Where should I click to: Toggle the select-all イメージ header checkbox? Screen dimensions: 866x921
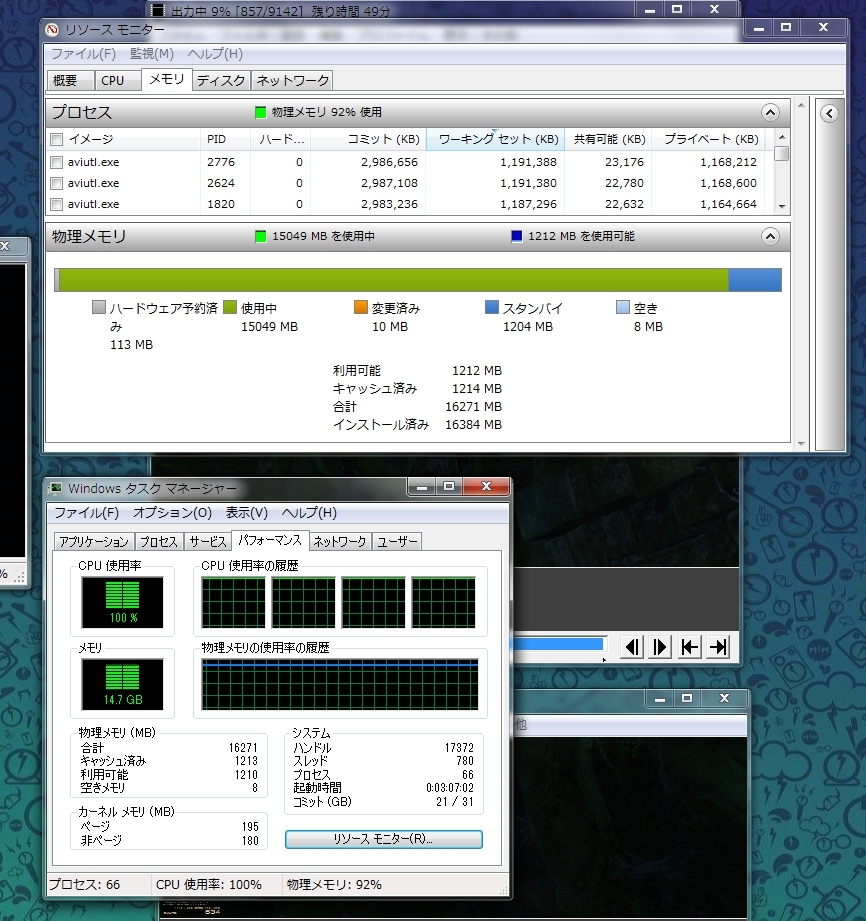tap(57, 139)
